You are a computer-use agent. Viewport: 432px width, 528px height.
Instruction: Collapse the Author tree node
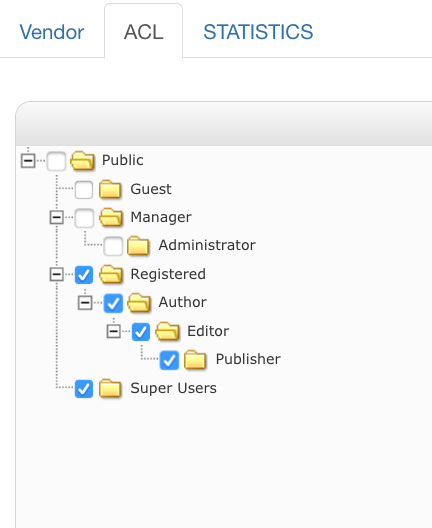[85, 303]
